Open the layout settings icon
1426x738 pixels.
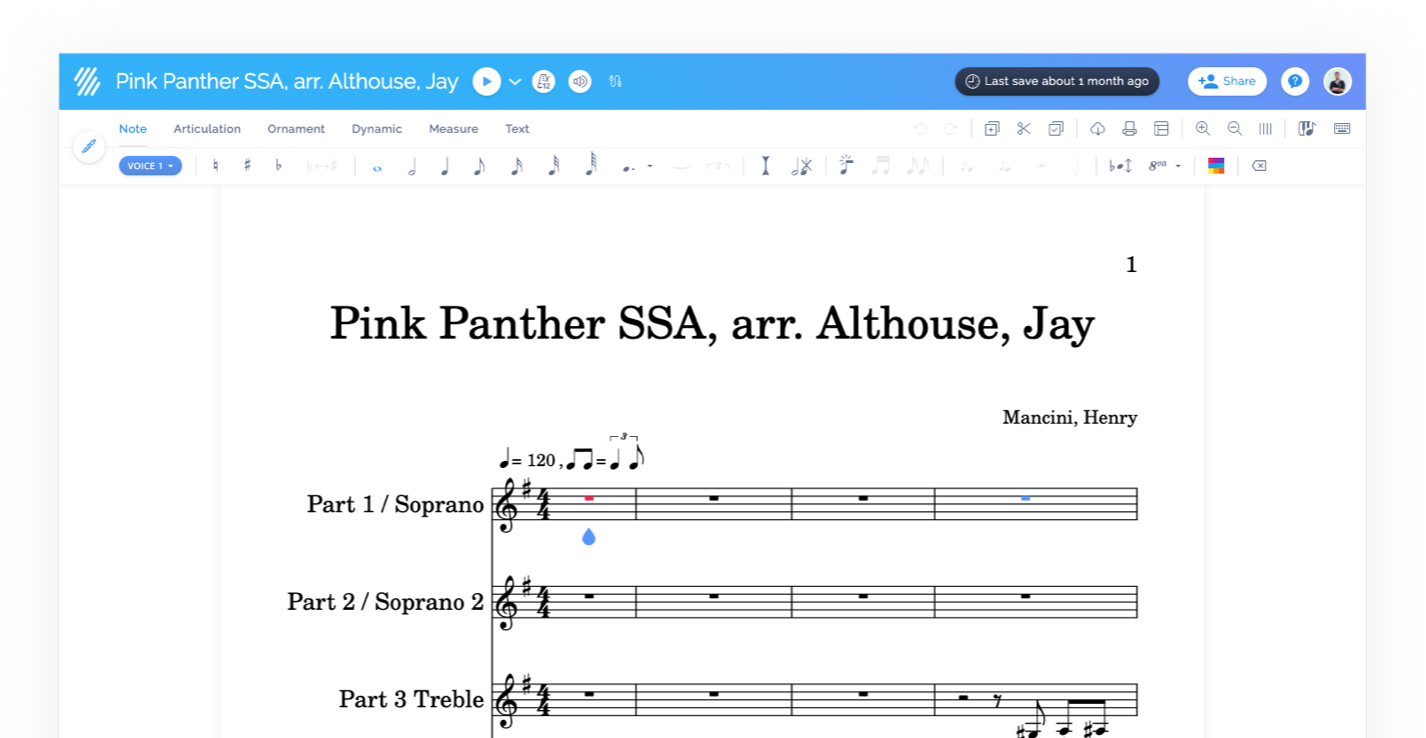pos(1161,128)
